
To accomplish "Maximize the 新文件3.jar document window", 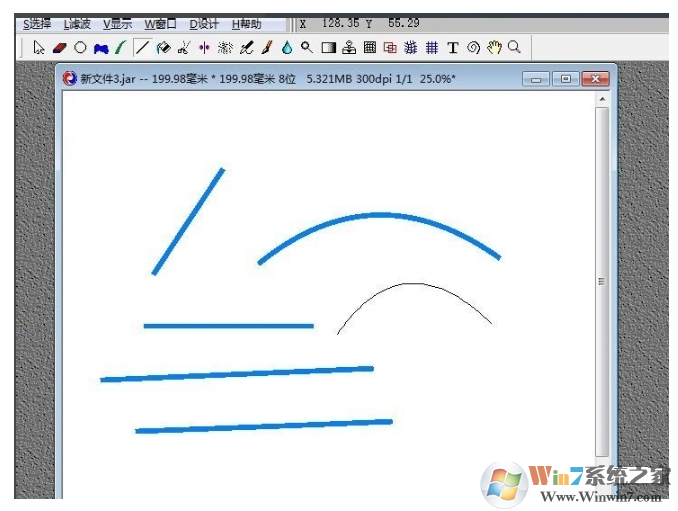I will click(565, 78).
